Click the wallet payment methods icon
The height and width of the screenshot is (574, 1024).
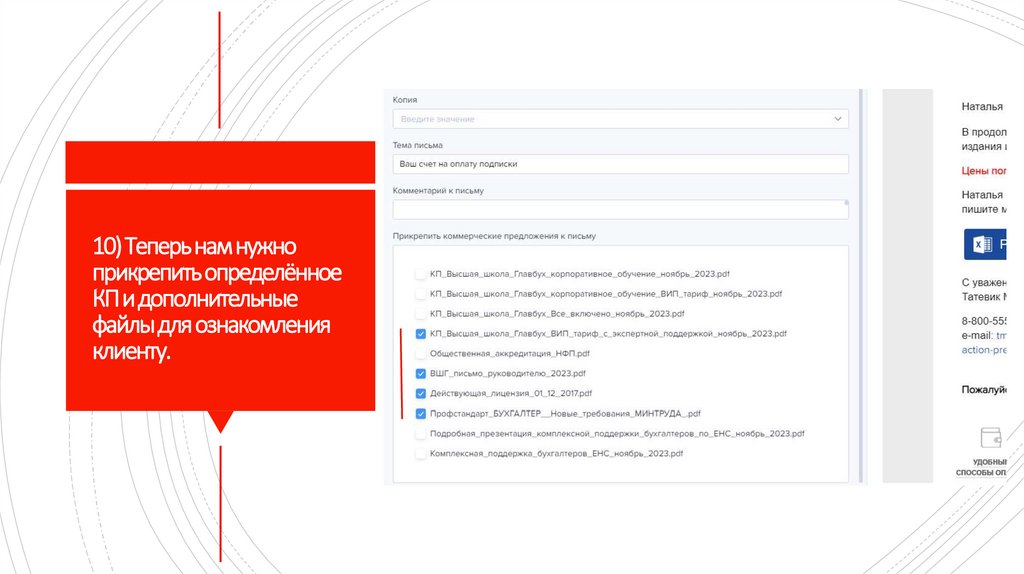pyautogui.click(x=991, y=438)
